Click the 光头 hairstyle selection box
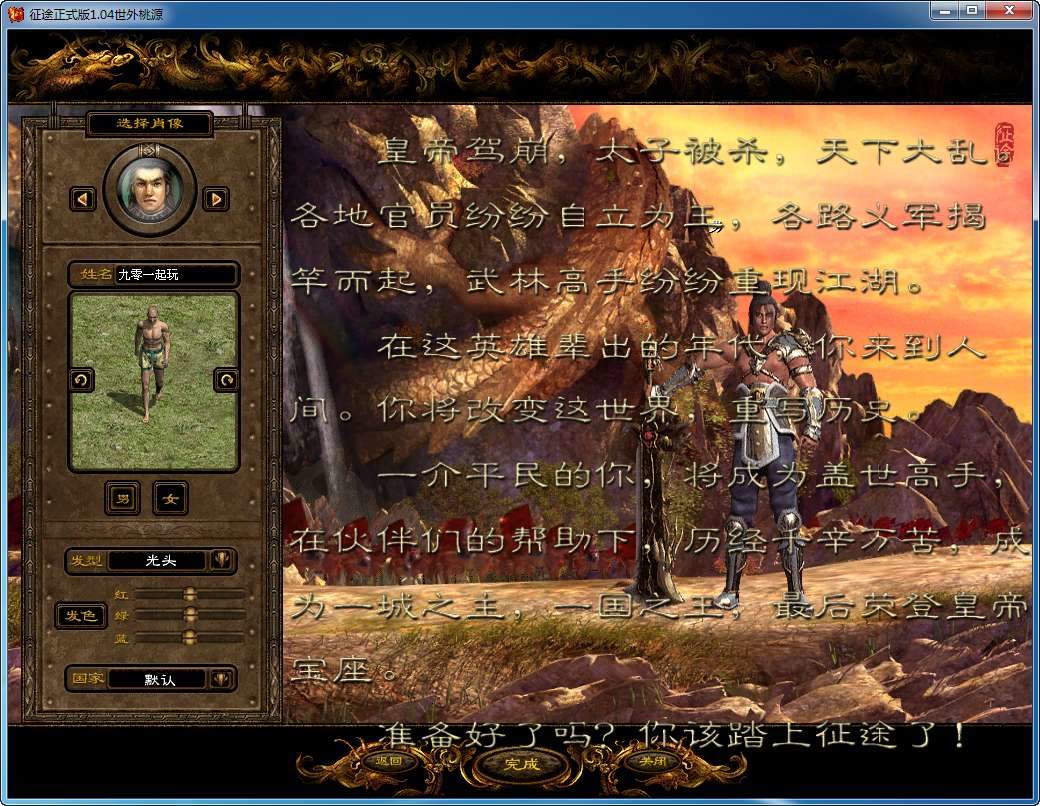 (158, 561)
